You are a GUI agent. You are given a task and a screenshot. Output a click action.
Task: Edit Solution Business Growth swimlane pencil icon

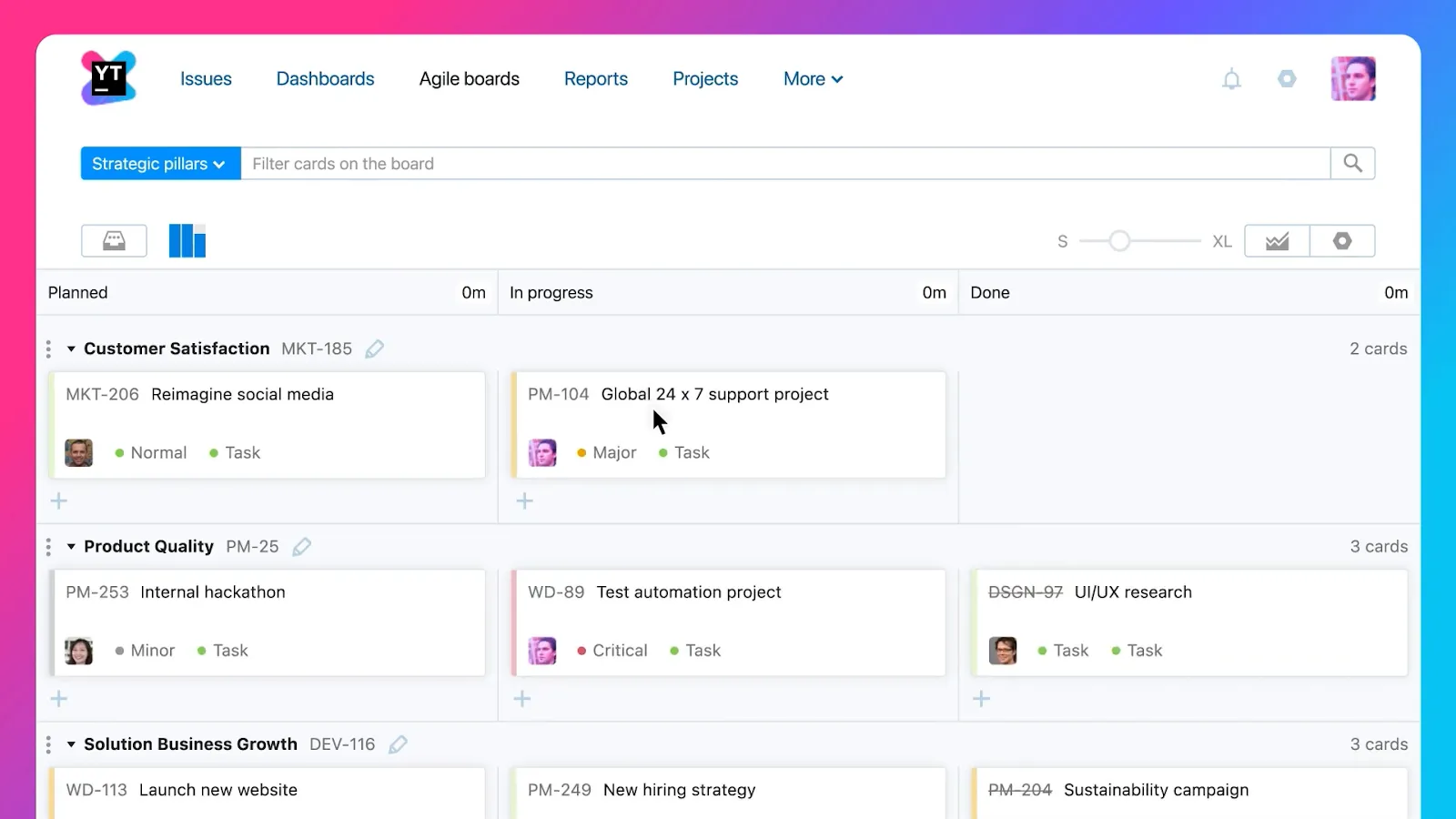tap(398, 744)
